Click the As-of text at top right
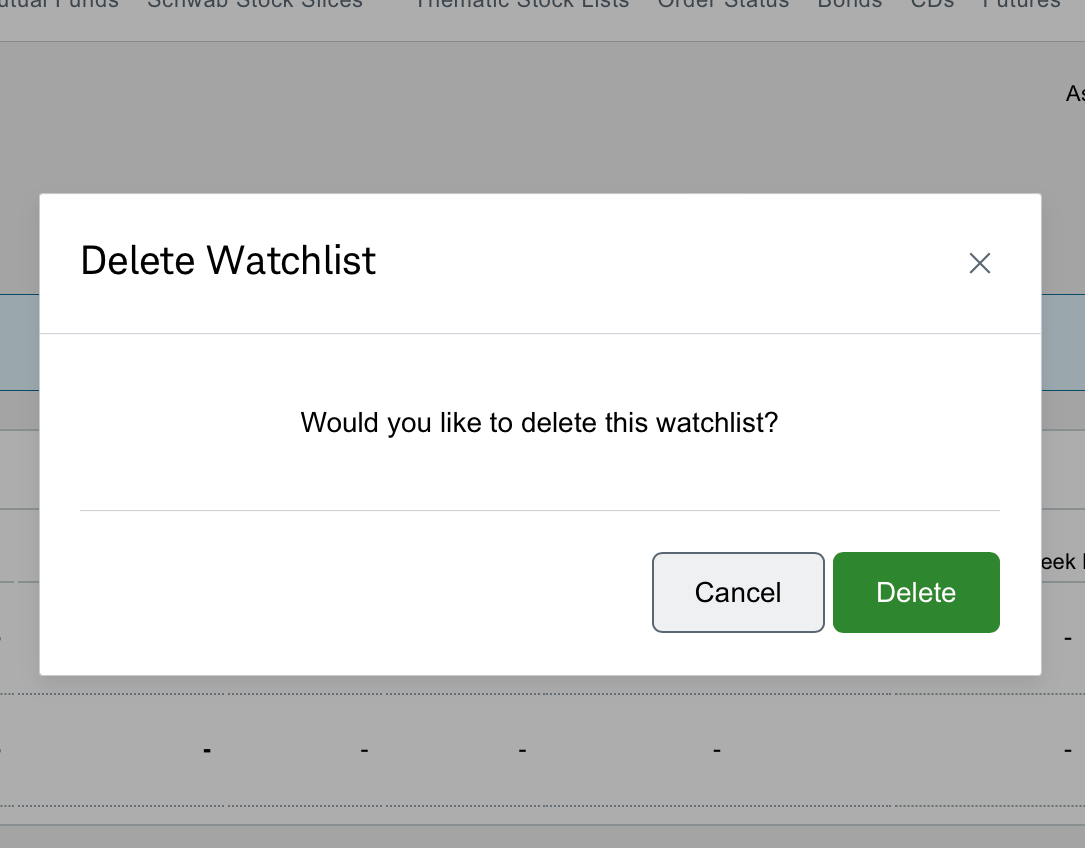 tap(1075, 93)
